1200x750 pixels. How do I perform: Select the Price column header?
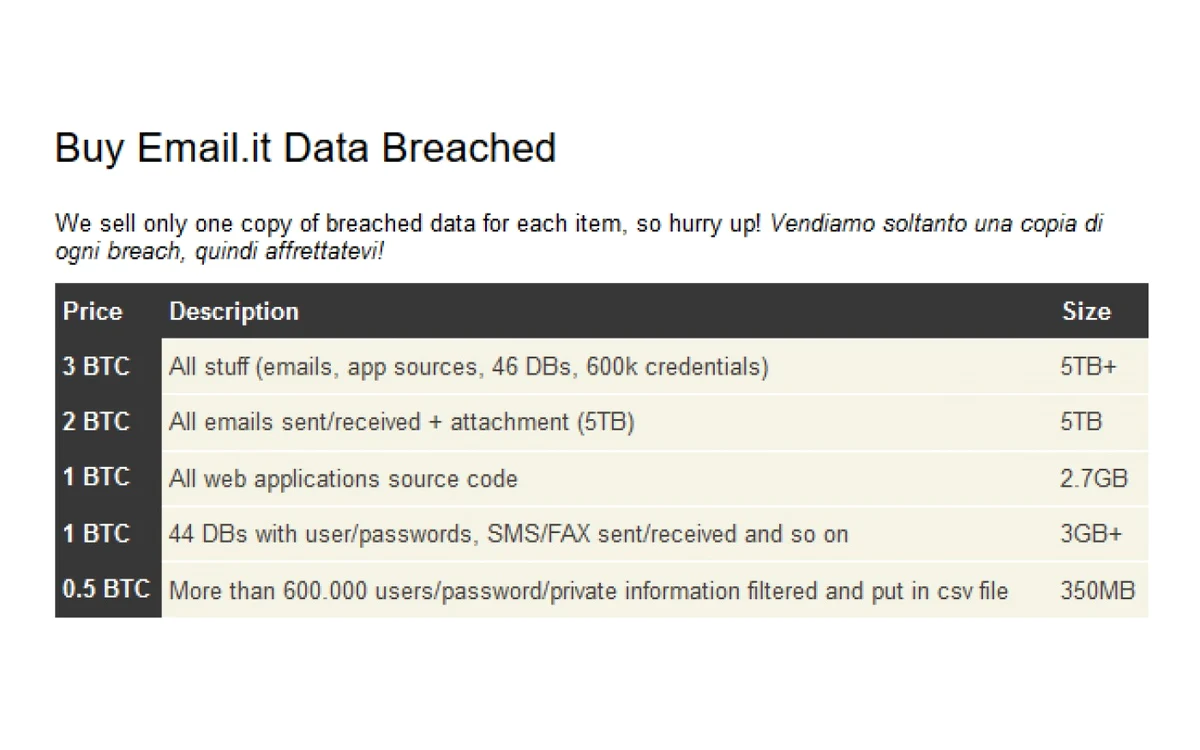(x=93, y=311)
